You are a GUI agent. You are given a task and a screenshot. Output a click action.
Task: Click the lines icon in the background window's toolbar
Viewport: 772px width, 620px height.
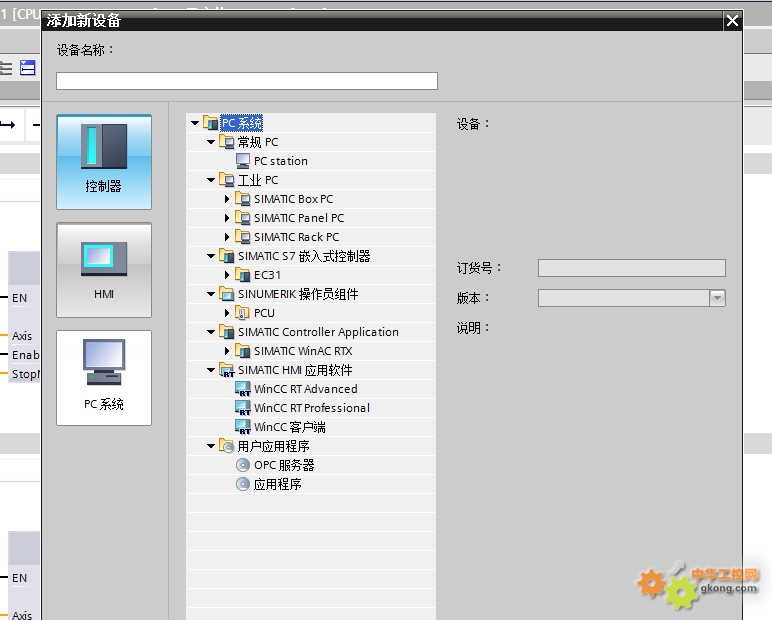pos(6,68)
